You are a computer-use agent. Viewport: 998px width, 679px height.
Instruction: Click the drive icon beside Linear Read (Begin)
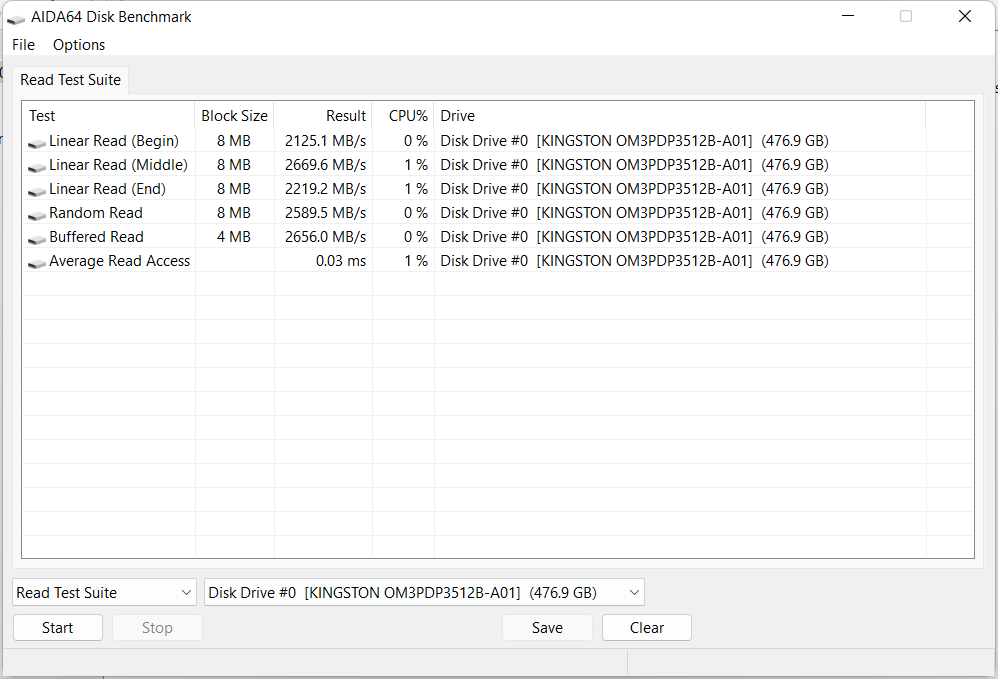pos(37,143)
